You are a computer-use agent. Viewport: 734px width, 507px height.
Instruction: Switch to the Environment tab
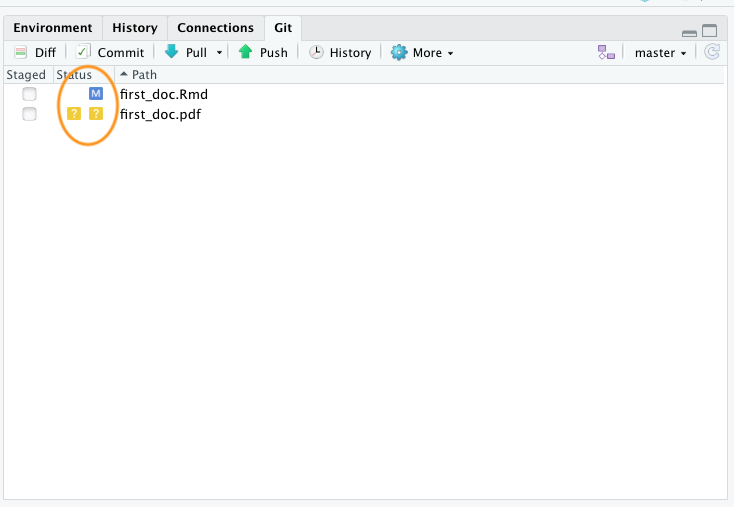pyautogui.click(x=52, y=28)
